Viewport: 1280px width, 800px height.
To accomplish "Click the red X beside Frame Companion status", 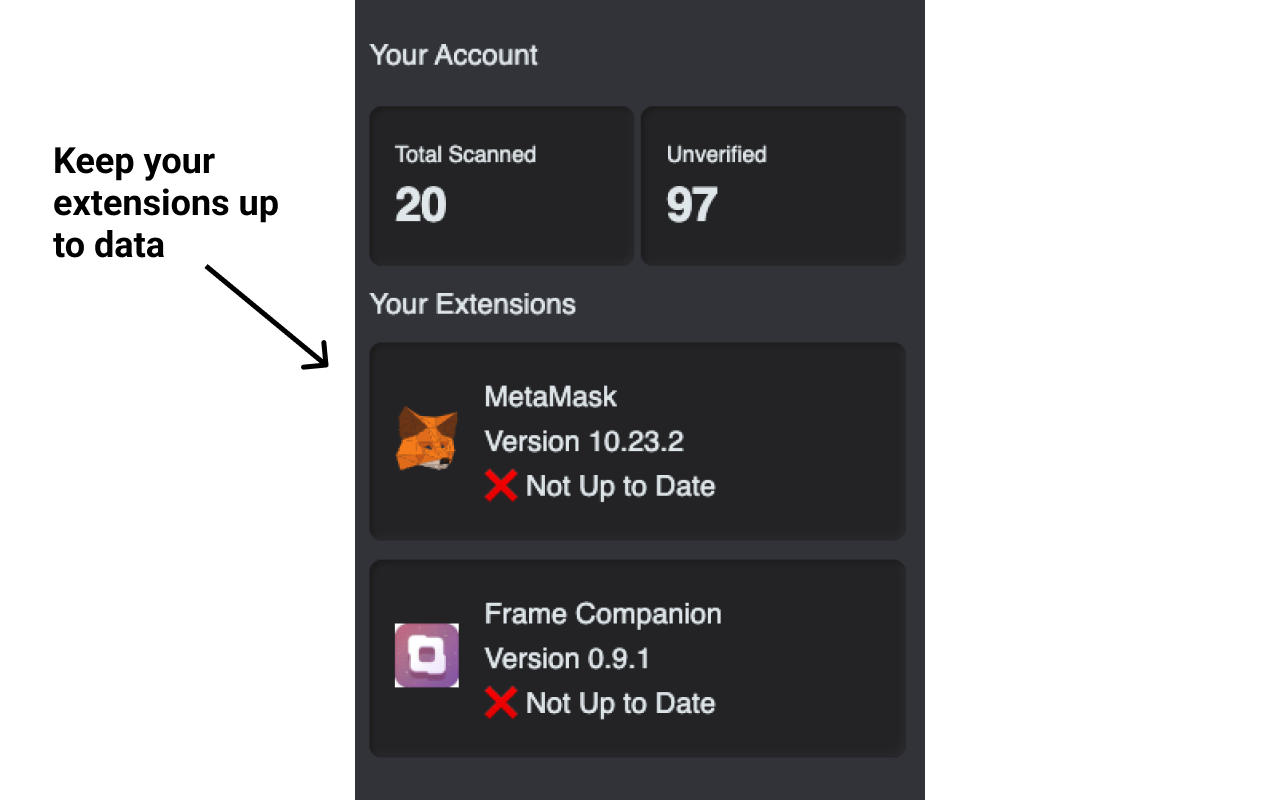I will pos(501,703).
